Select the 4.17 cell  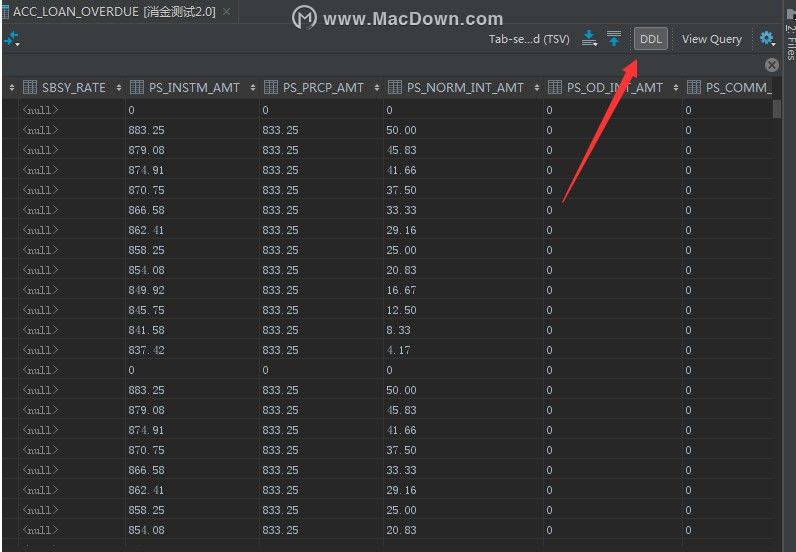pos(463,350)
